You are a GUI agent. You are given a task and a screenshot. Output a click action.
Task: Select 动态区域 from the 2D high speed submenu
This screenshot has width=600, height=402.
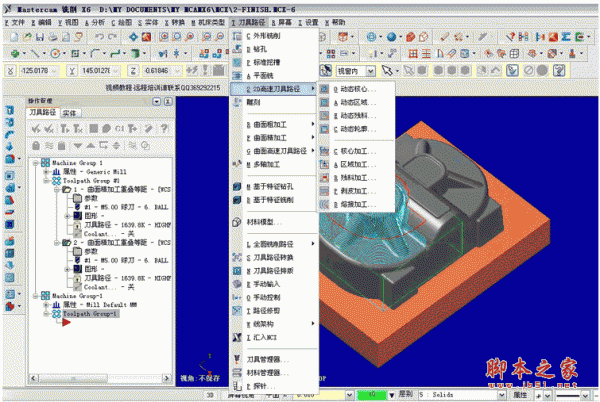click(356, 103)
